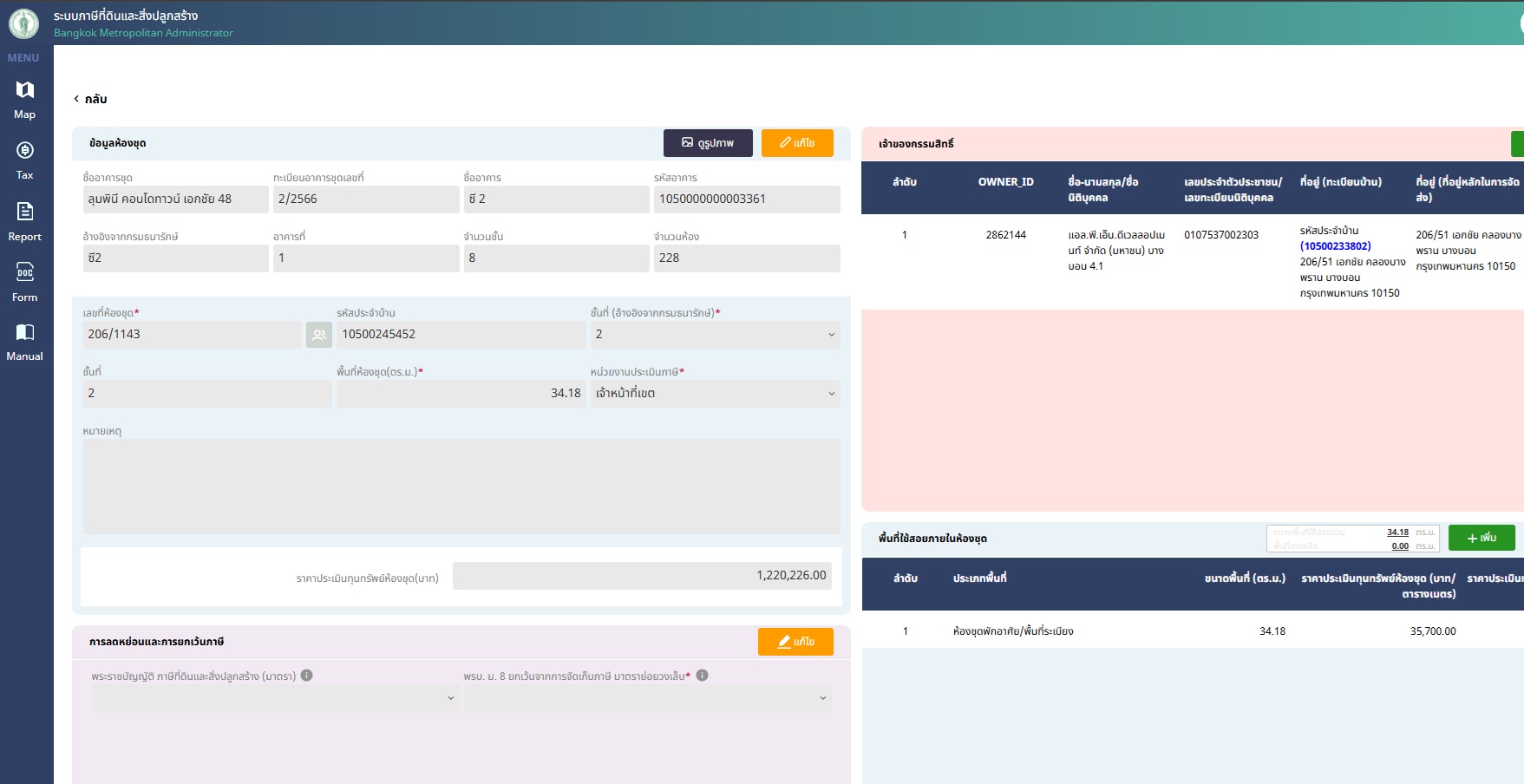Click the หมายเหตุ remarks text area
The image size is (1524, 784).
point(461,487)
